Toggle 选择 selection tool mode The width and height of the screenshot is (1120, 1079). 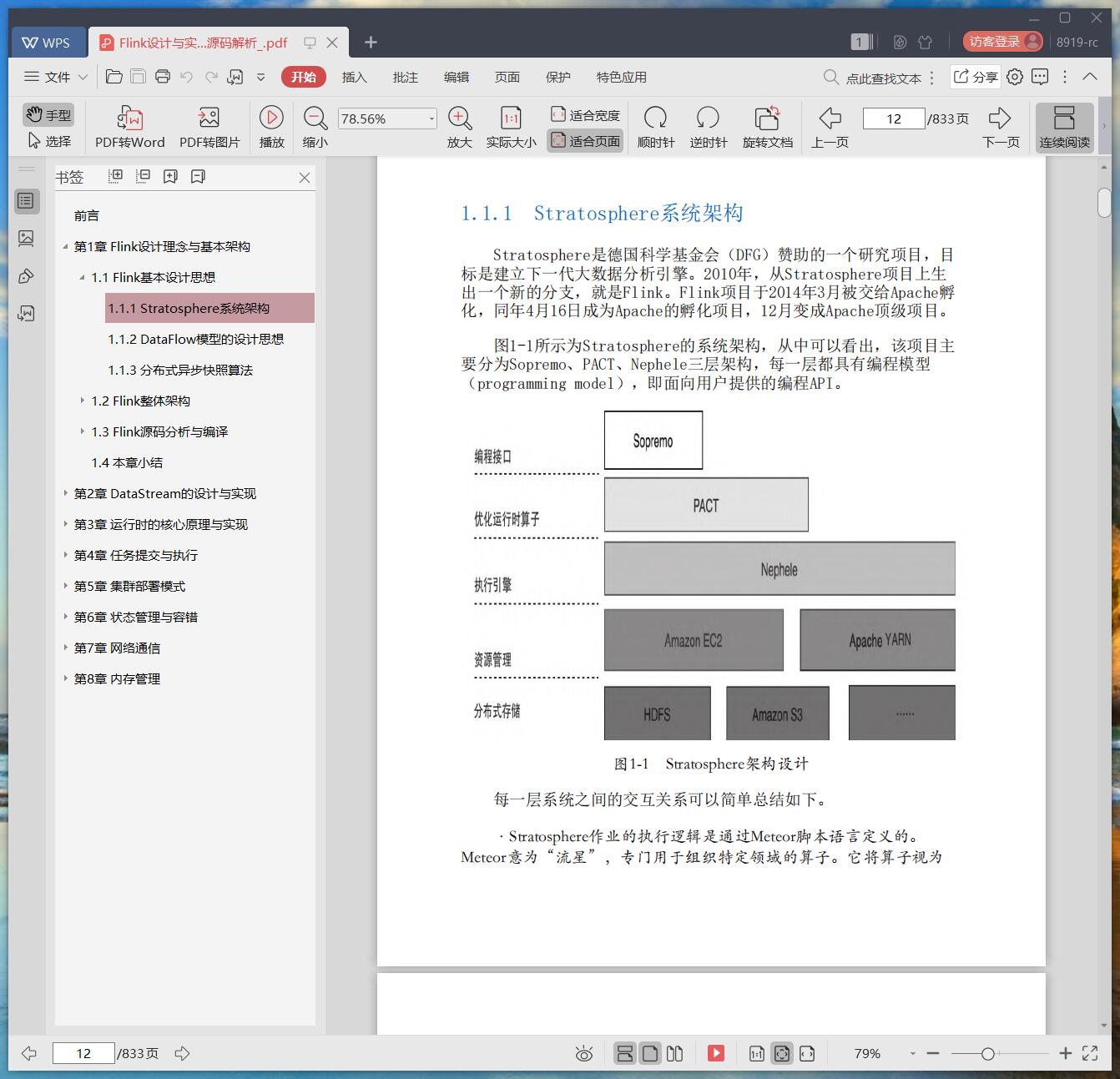[x=49, y=141]
